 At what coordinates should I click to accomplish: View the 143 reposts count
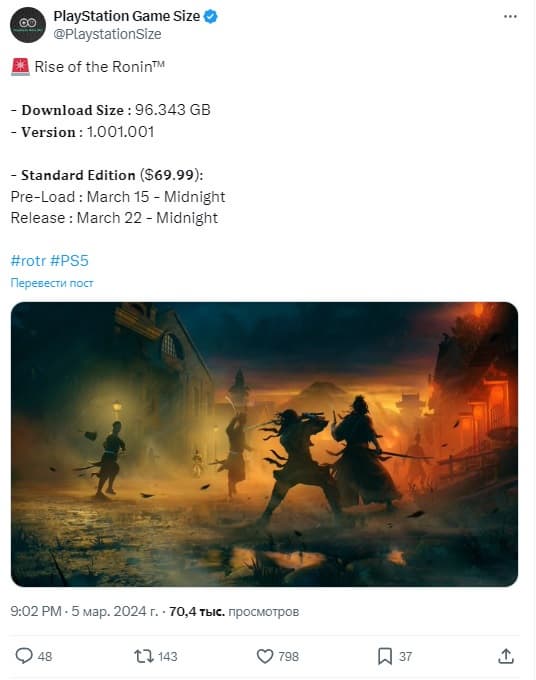coord(167,657)
